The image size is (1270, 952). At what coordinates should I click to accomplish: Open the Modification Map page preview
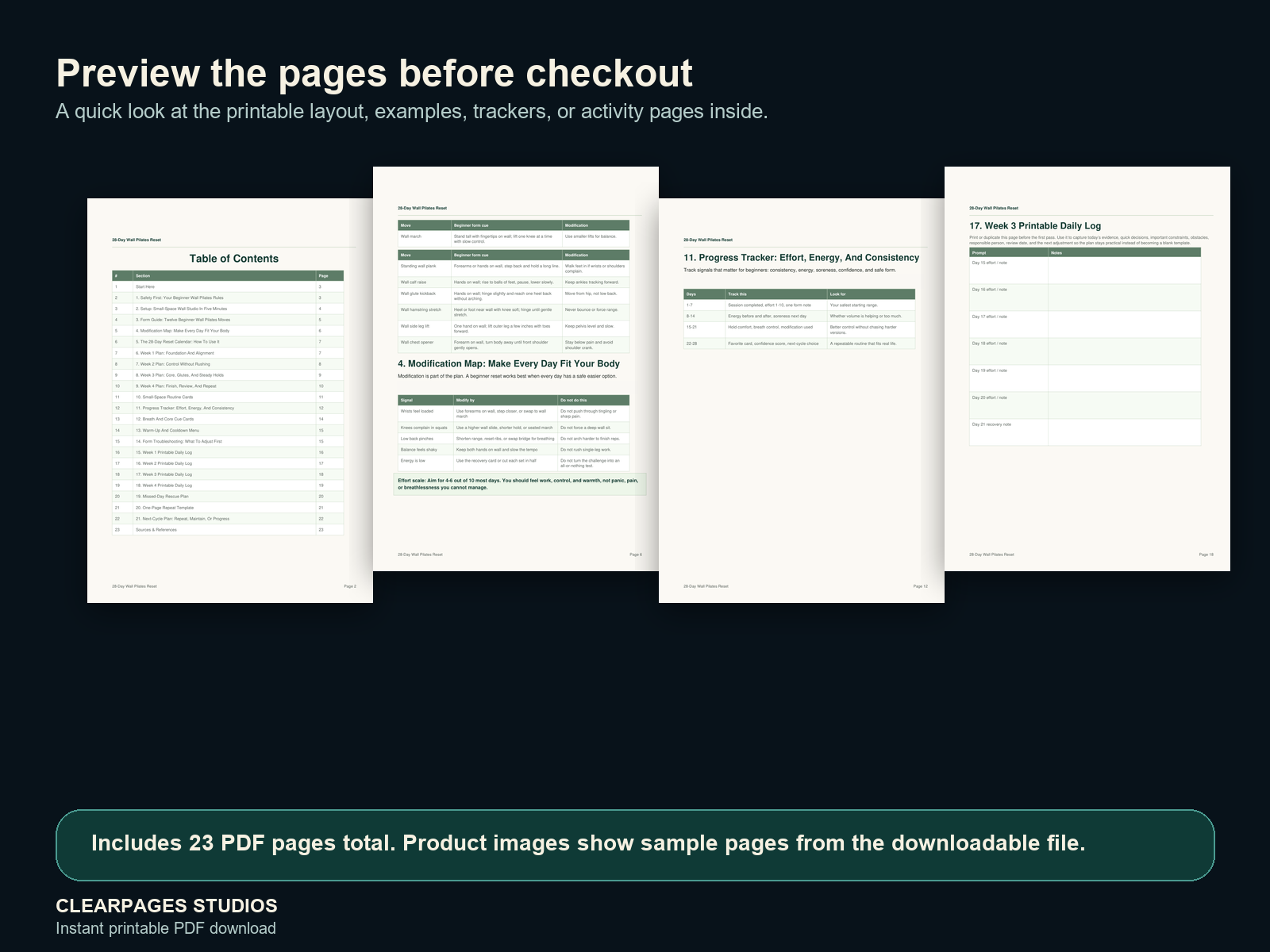516,369
